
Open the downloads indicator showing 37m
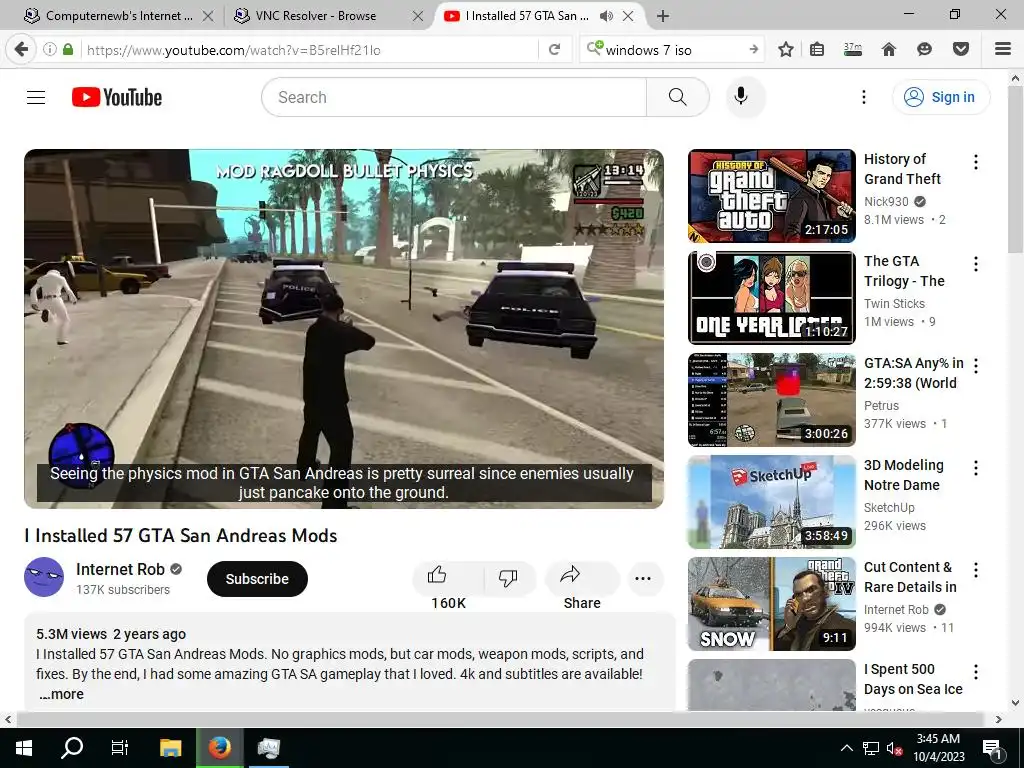click(853, 50)
